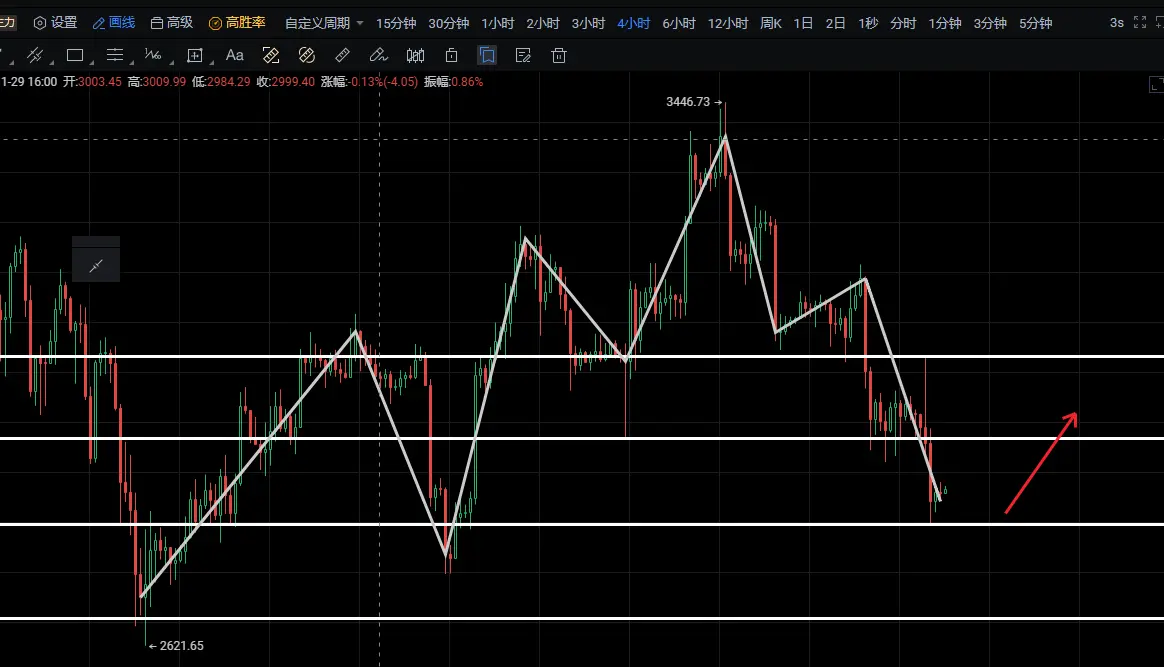Toggle the drawing lock icon
The width and height of the screenshot is (1164, 667).
click(451, 55)
